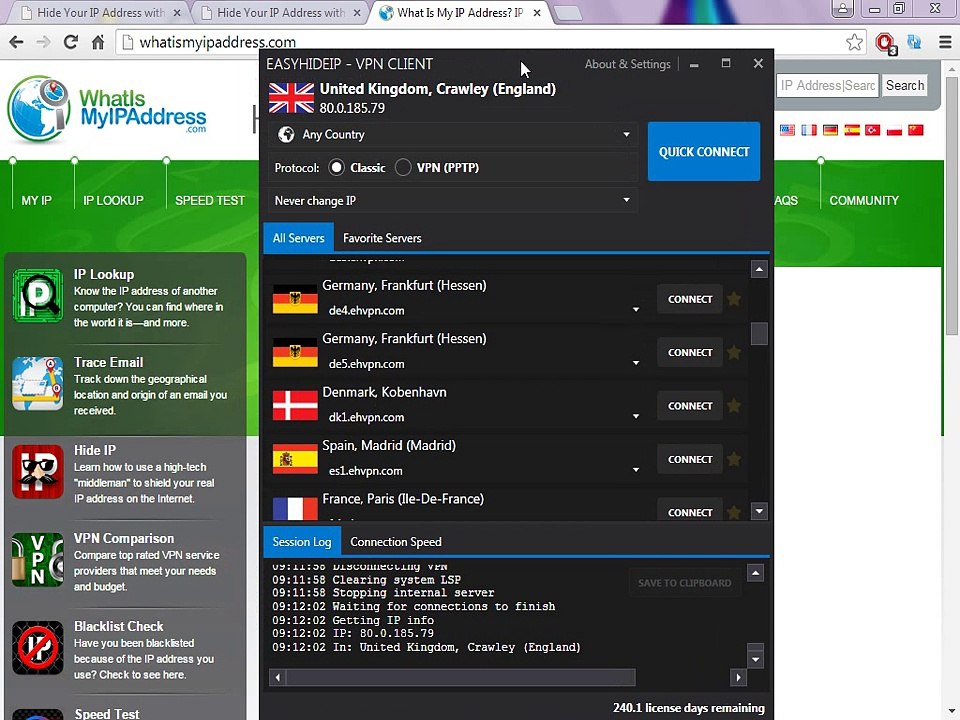Image resolution: width=960 pixels, height=720 pixels.
Task: Click the Blacklist Check icon
Action: [x=37, y=647]
